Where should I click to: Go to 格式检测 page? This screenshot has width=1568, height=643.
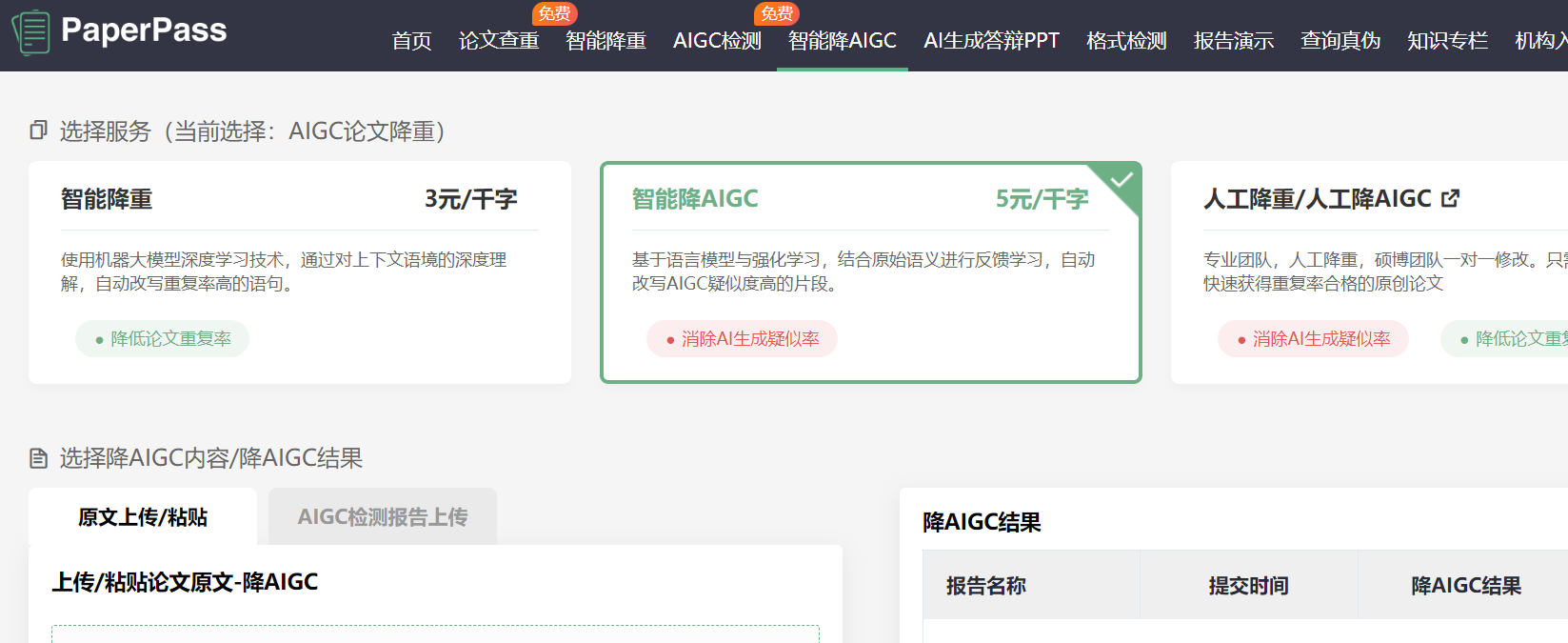coord(1126,41)
